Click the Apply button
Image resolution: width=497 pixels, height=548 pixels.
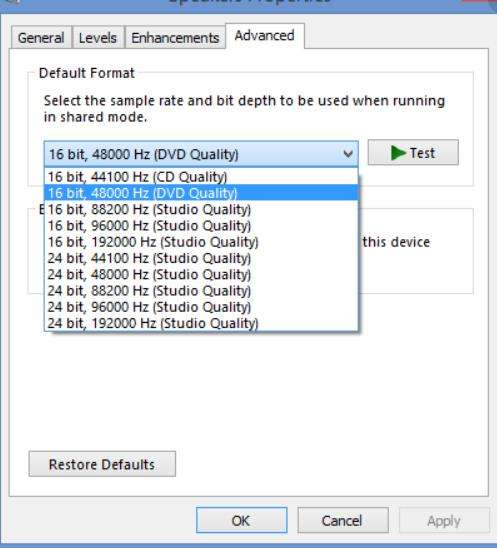point(444,521)
